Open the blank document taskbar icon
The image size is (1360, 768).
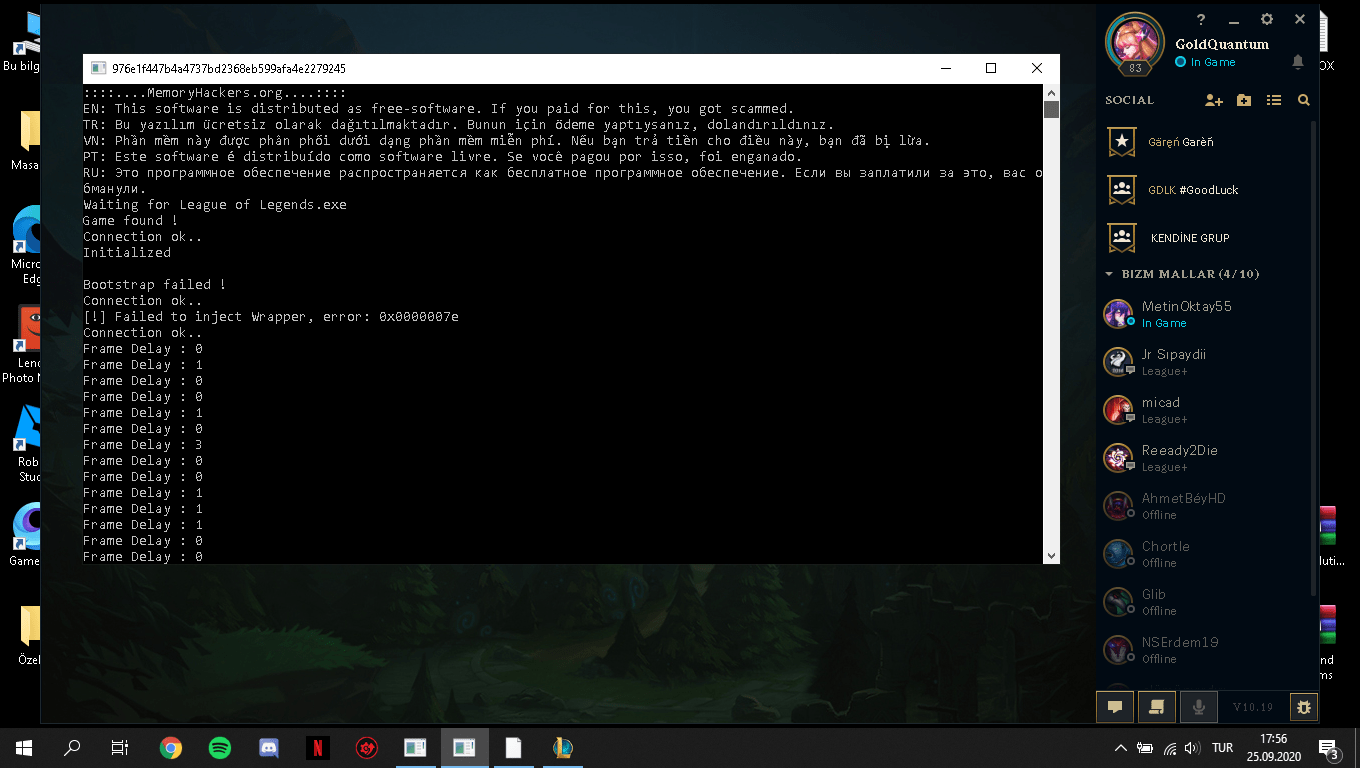514,748
